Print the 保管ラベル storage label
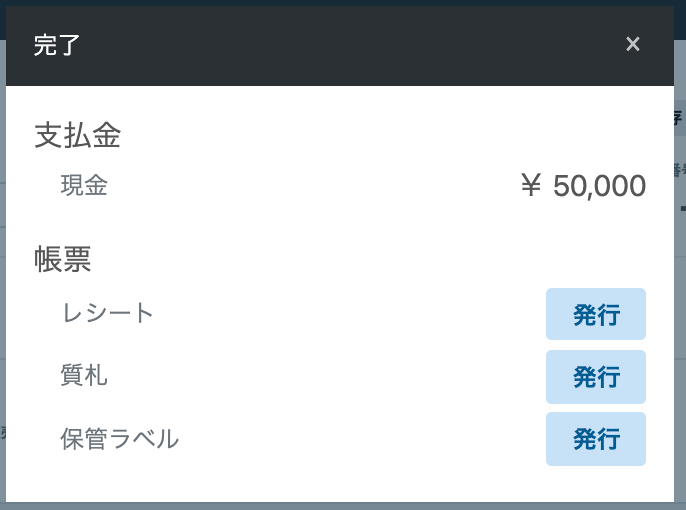 (x=596, y=439)
